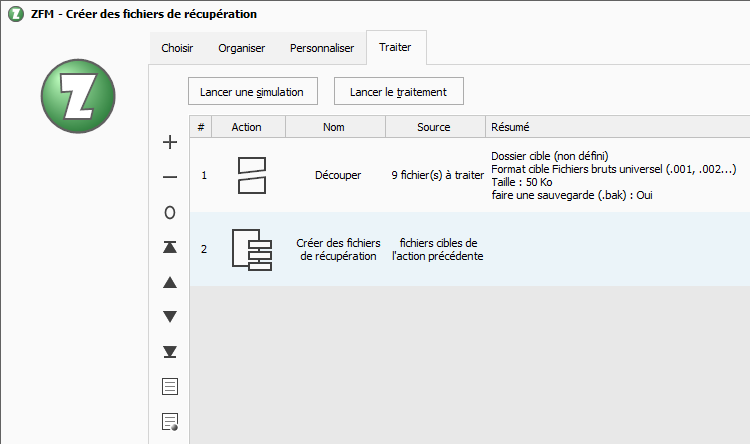Open the Organiser tab
This screenshot has height=444, width=750.
[242, 48]
